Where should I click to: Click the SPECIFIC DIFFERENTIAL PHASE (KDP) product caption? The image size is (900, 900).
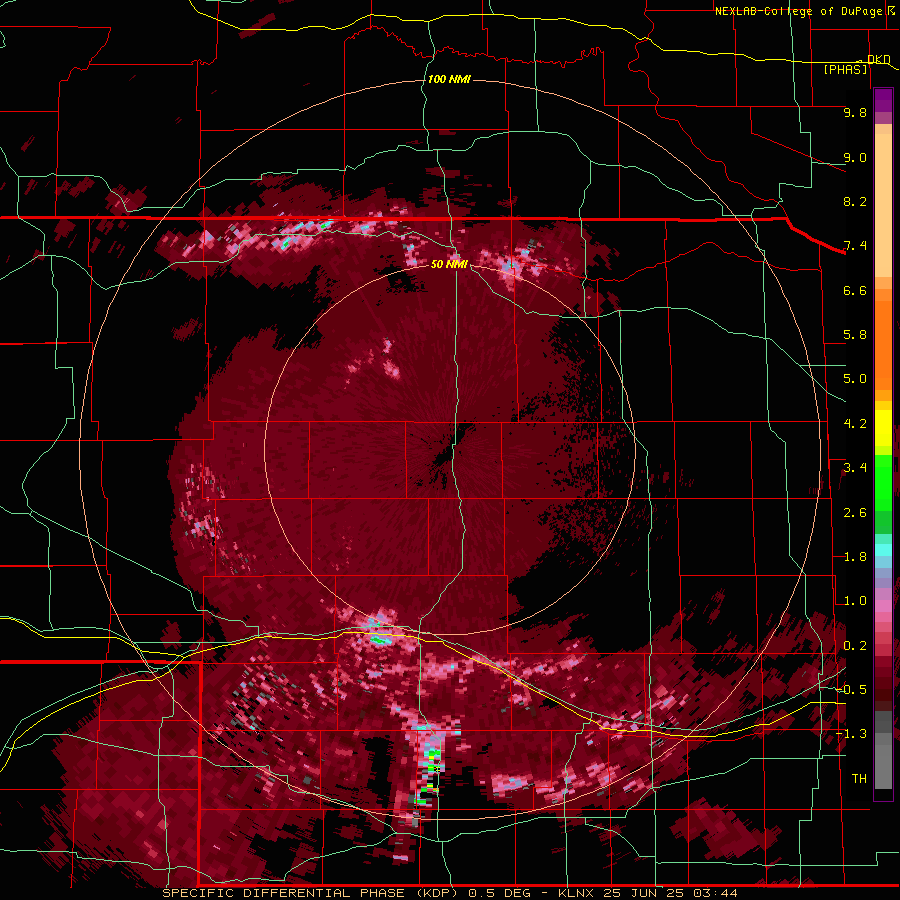[312, 893]
